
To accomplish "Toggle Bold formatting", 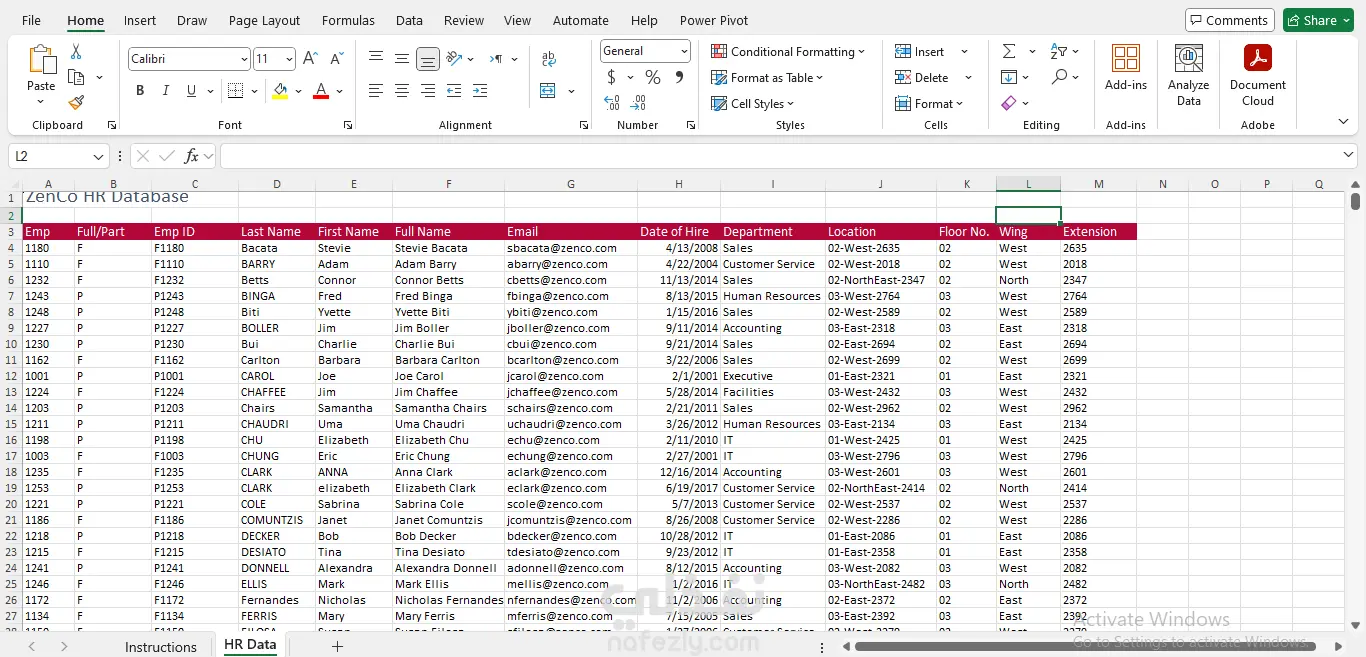I will pyautogui.click(x=140, y=91).
